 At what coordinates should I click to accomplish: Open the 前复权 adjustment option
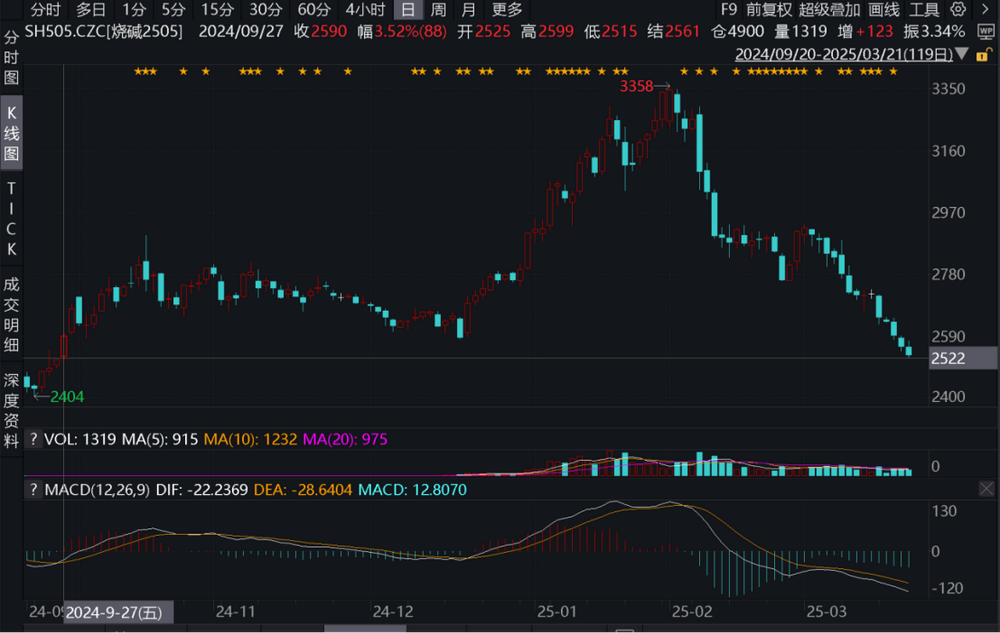[x=770, y=10]
